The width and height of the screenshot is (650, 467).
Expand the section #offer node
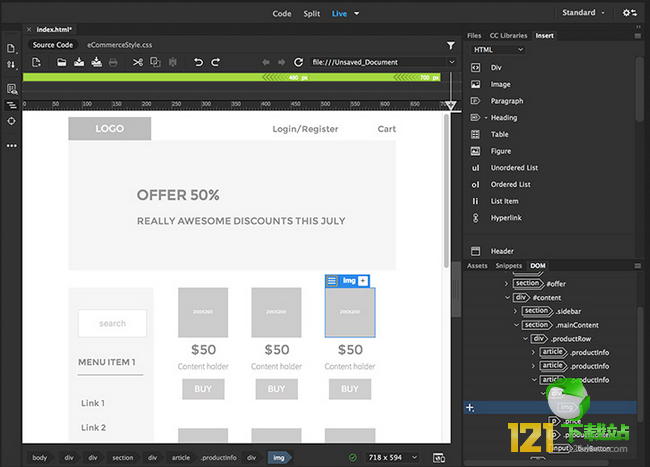[506, 284]
